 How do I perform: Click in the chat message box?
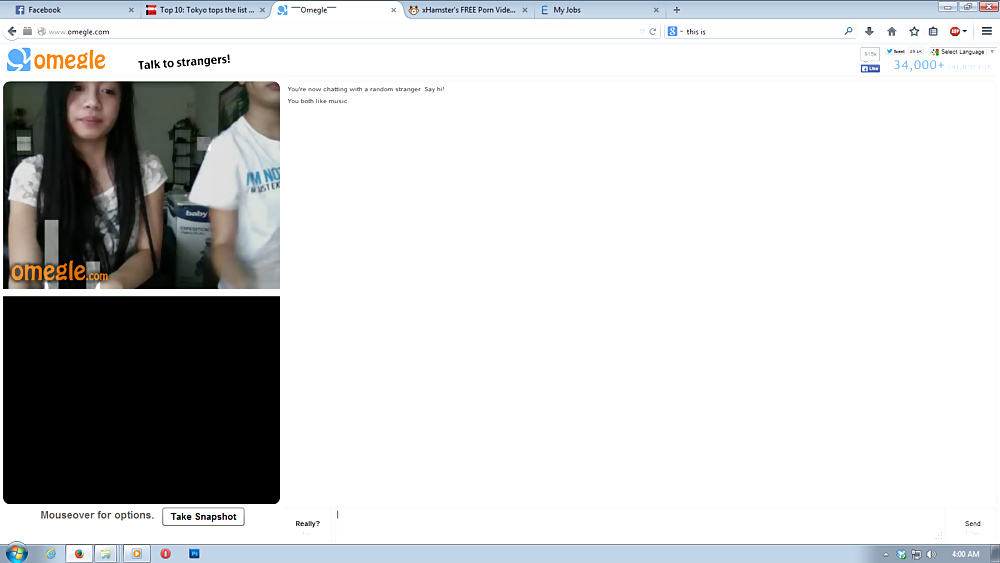click(638, 525)
